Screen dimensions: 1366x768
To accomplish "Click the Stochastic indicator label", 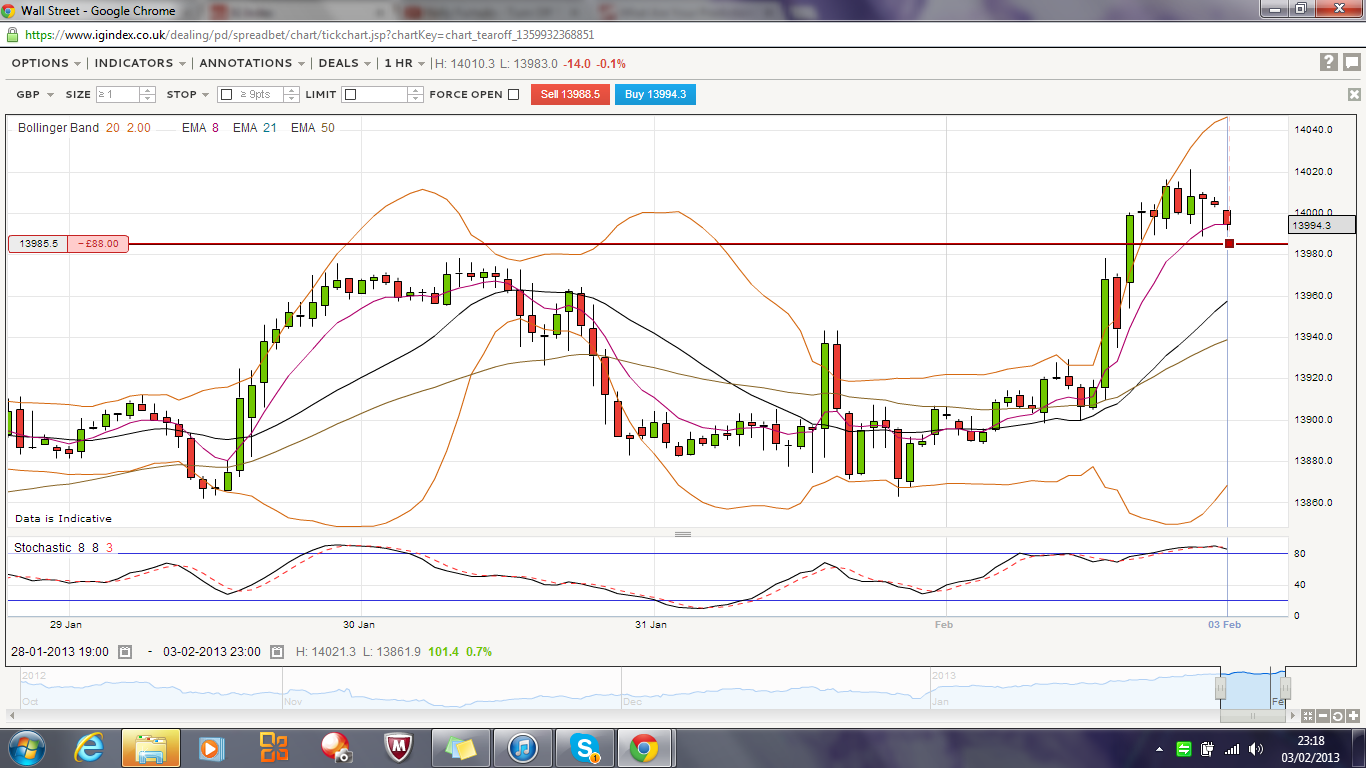I will pyautogui.click(x=63, y=548).
